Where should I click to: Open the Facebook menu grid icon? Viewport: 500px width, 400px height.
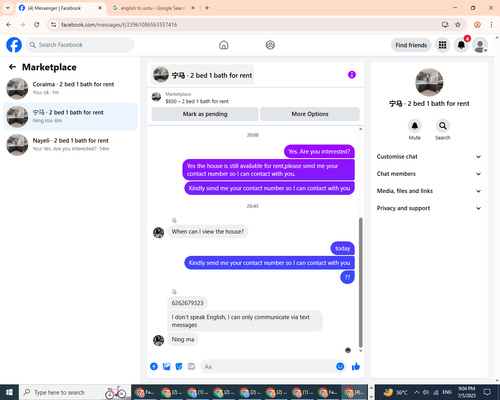[442, 45]
